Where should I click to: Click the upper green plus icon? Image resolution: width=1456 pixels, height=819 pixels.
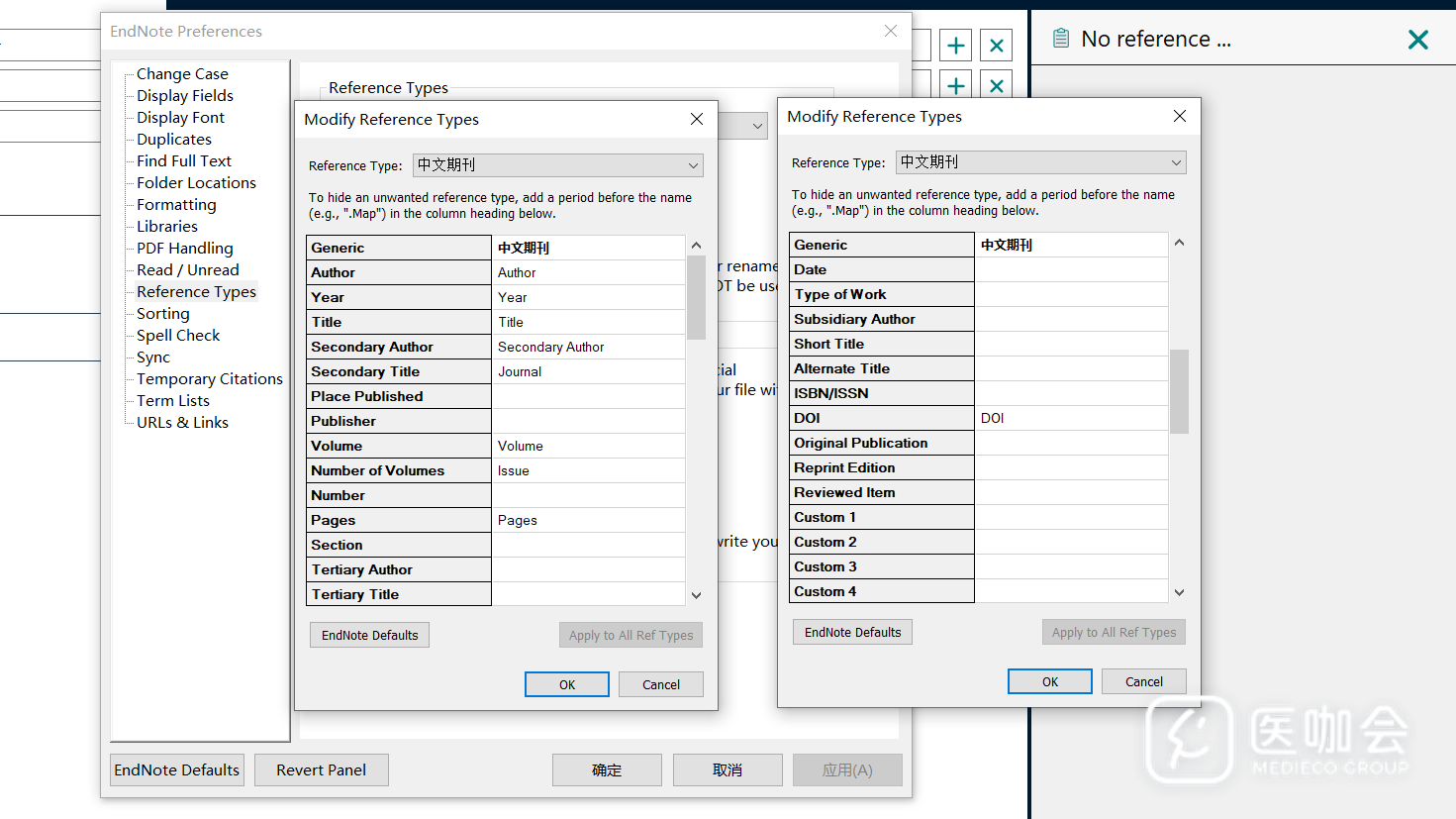pyautogui.click(x=955, y=46)
